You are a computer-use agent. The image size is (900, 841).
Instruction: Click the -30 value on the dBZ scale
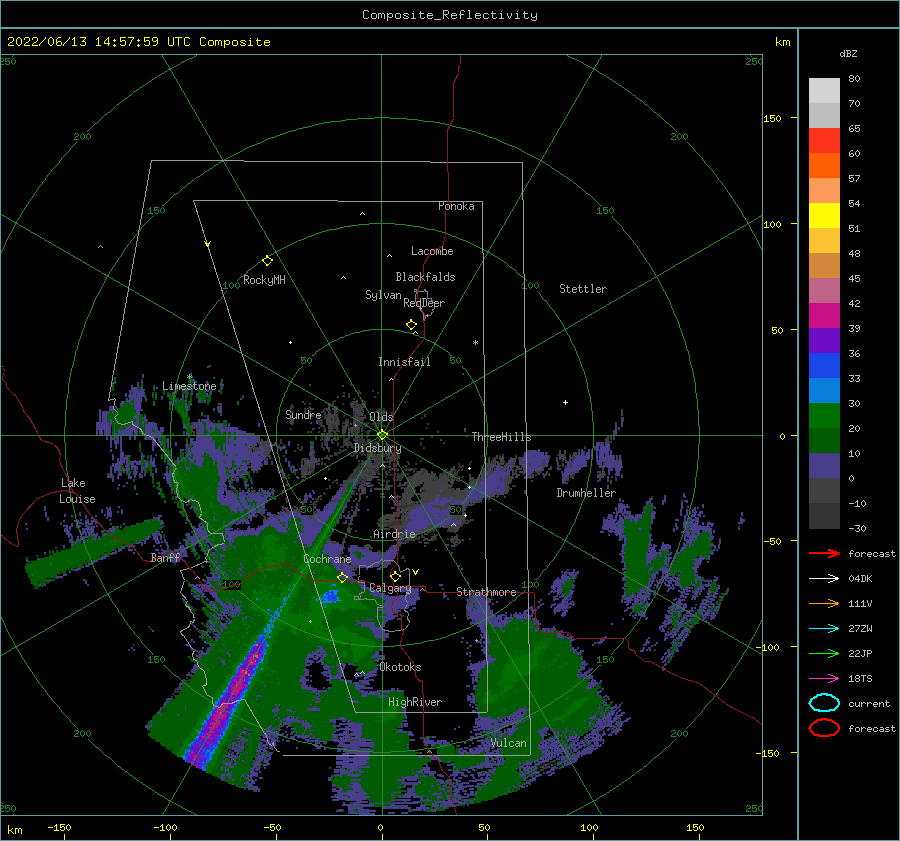[x=857, y=528]
